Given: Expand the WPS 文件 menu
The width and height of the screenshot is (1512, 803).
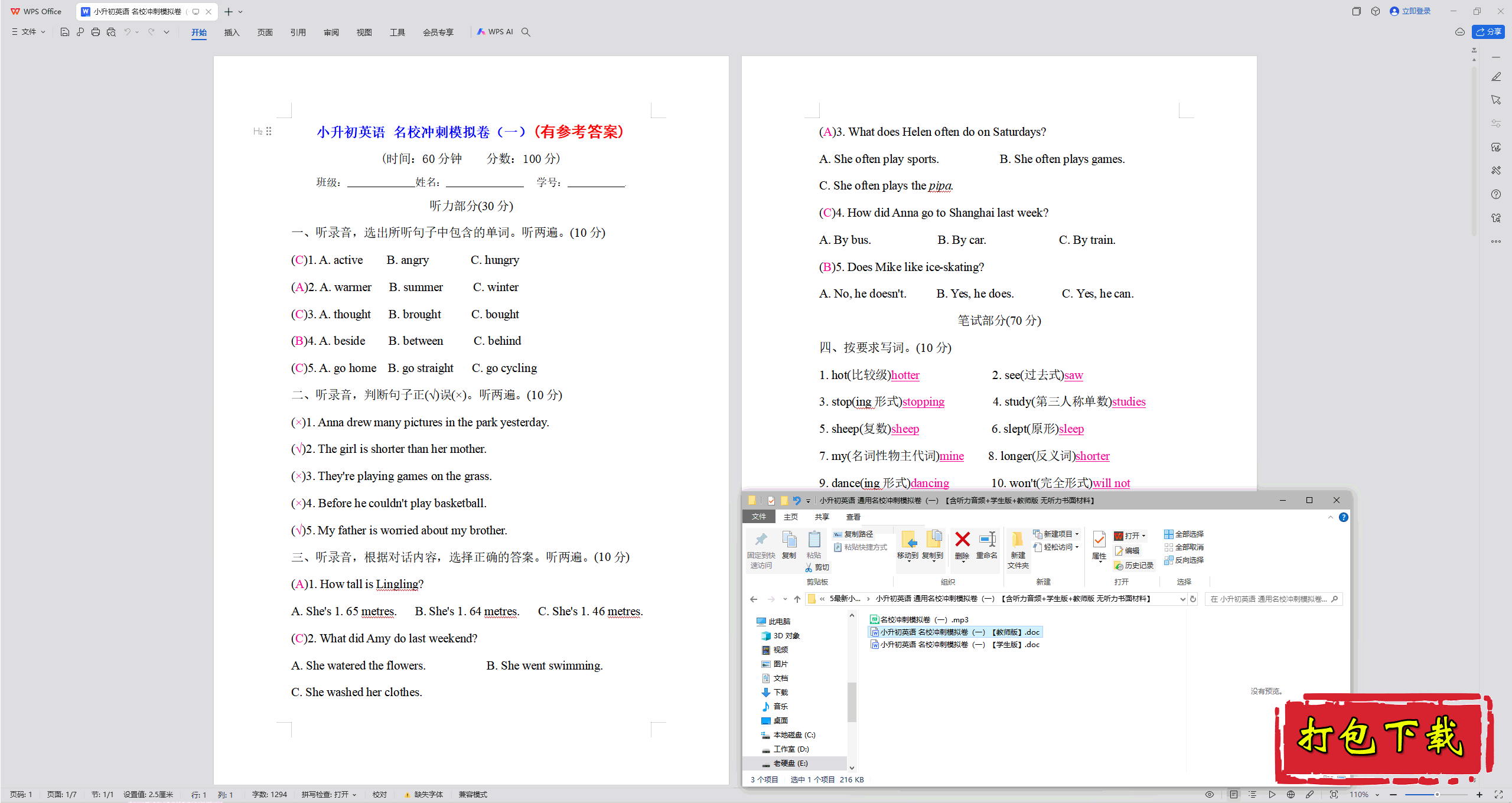Looking at the screenshot, I should 28,32.
